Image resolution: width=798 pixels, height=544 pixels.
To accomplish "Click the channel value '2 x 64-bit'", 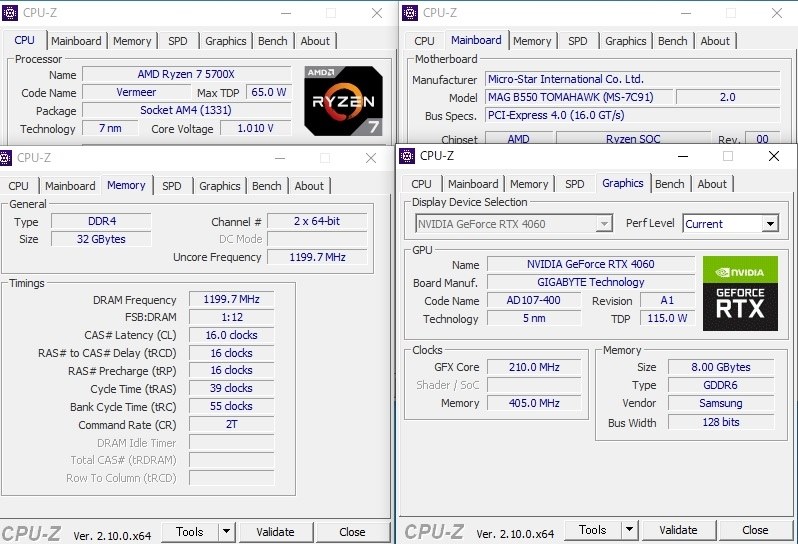I will pyautogui.click(x=317, y=221).
